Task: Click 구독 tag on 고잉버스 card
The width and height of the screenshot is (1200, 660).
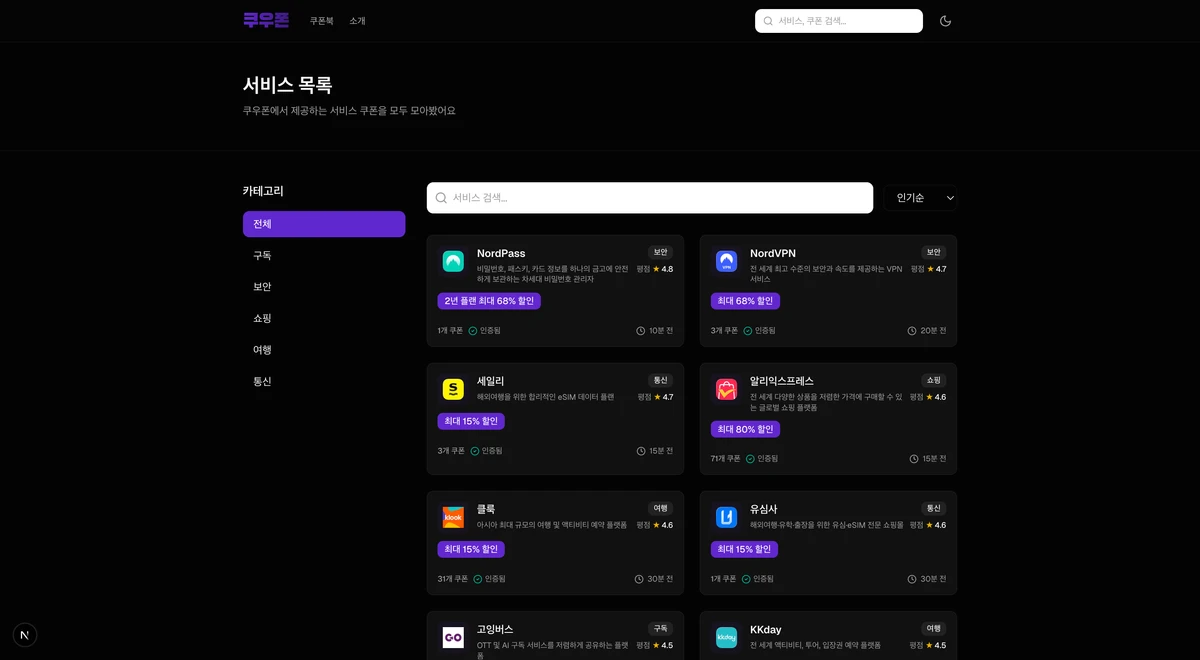Action: 660,629
